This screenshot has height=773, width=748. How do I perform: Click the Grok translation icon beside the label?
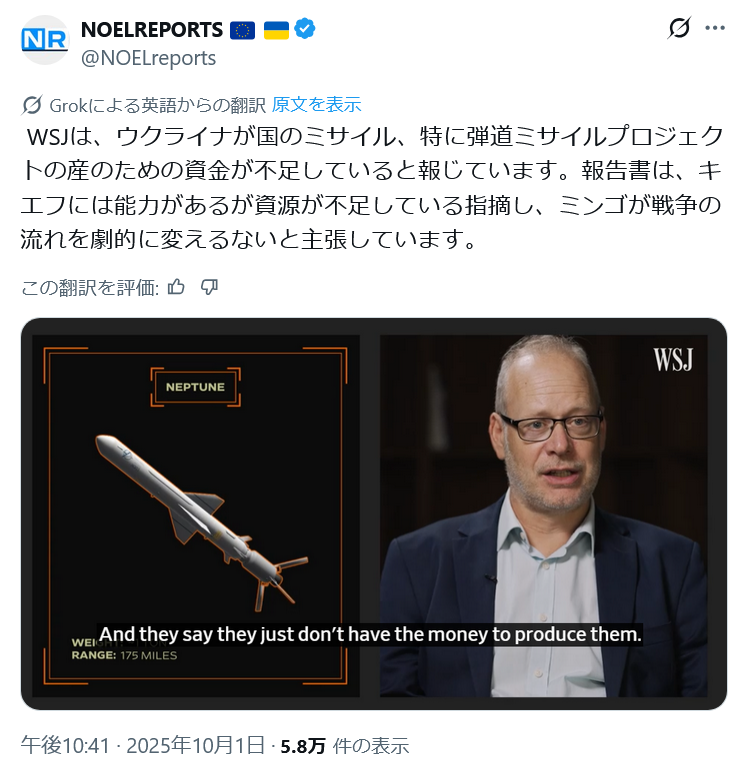tap(32, 105)
